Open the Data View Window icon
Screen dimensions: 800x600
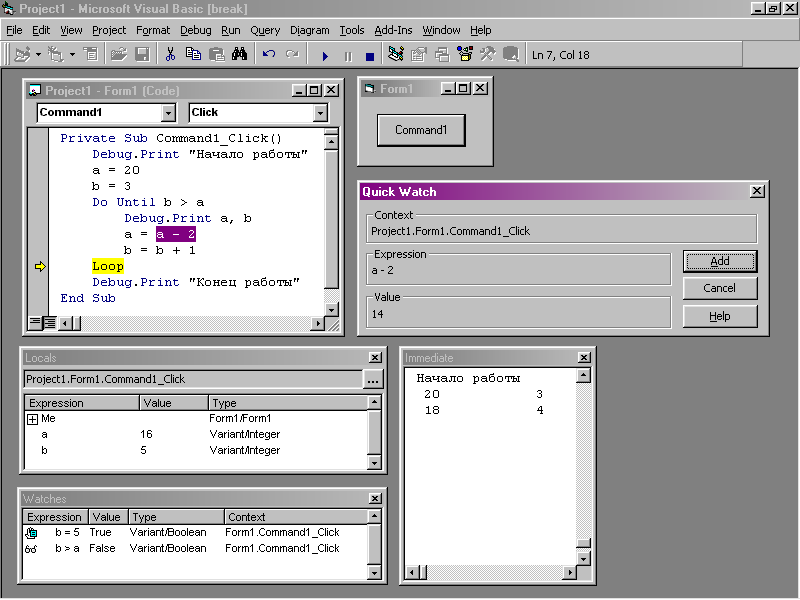point(511,54)
